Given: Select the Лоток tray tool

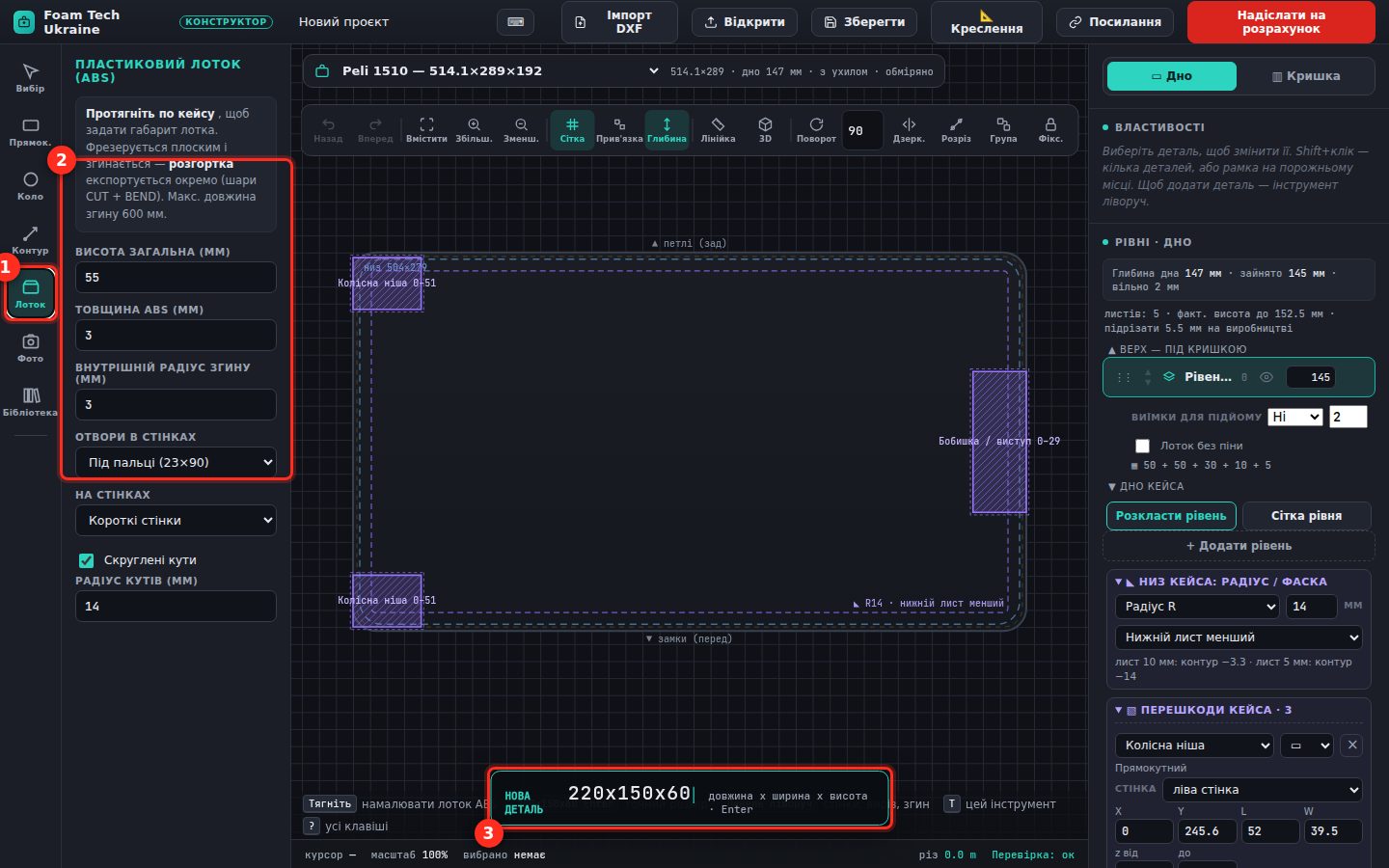Looking at the screenshot, I should pyautogui.click(x=30, y=294).
